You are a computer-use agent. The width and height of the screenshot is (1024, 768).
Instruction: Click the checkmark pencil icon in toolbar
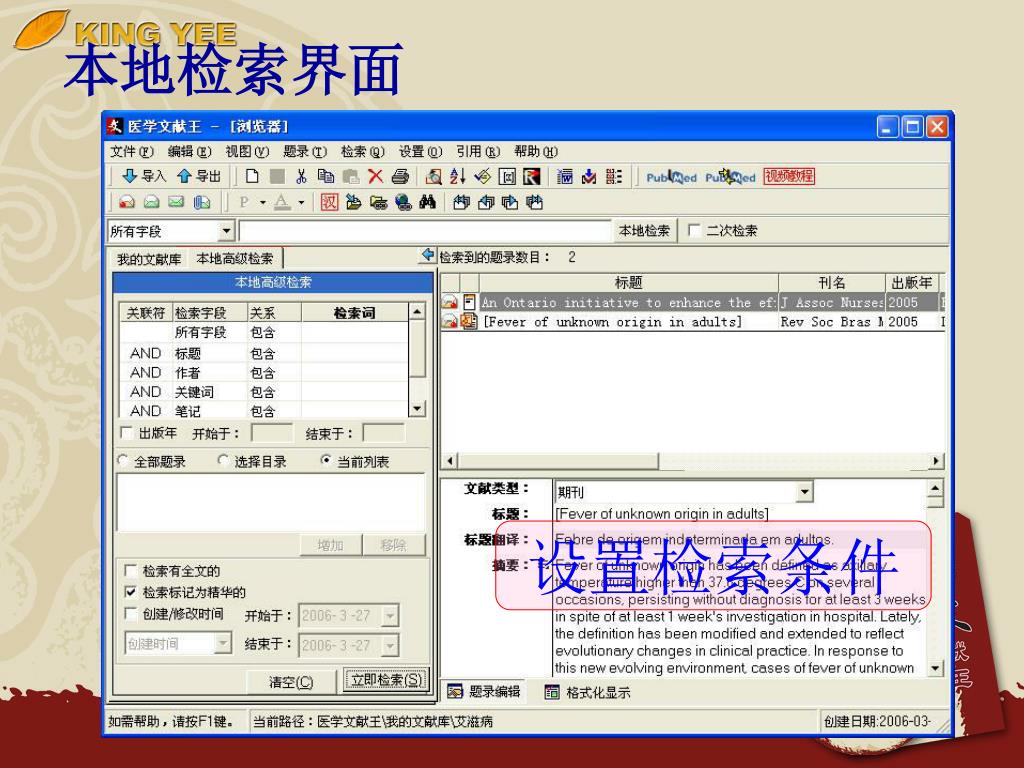click(483, 176)
